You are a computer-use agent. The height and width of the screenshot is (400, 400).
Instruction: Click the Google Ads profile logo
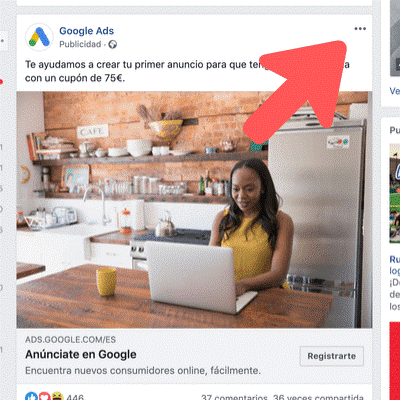(39, 37)
